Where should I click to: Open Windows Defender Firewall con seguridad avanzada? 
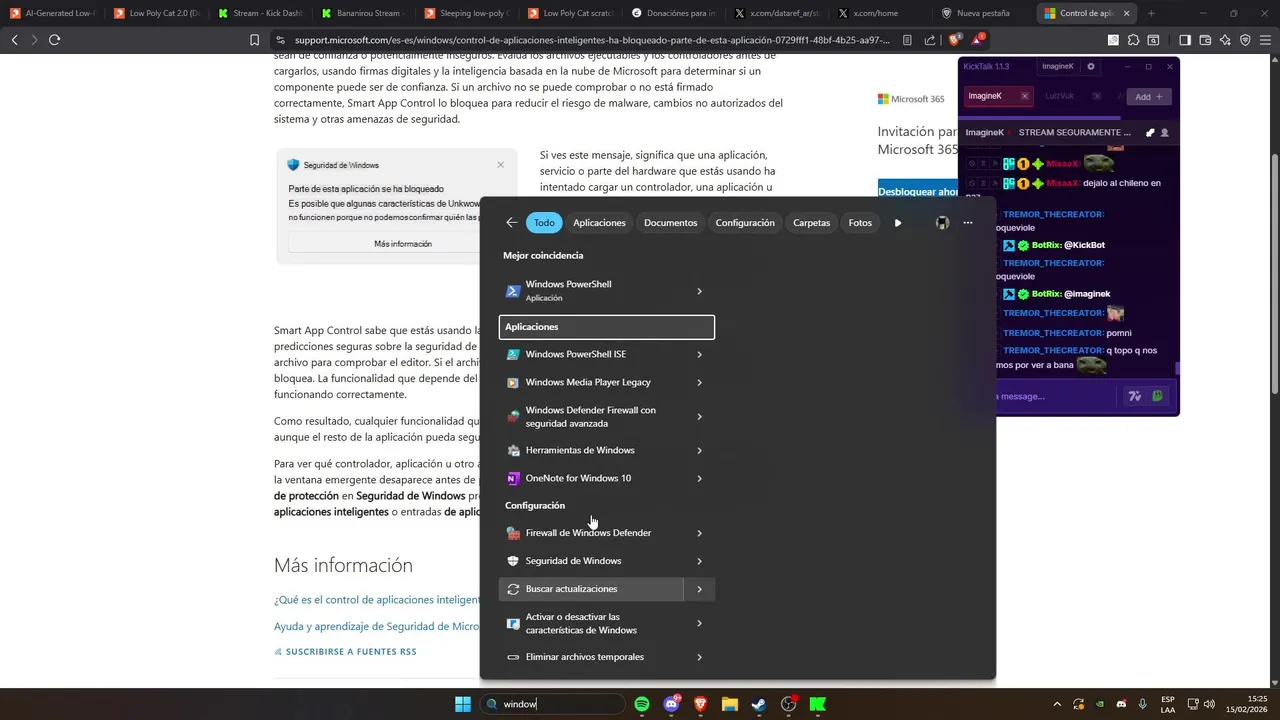[x=591, y=416]
